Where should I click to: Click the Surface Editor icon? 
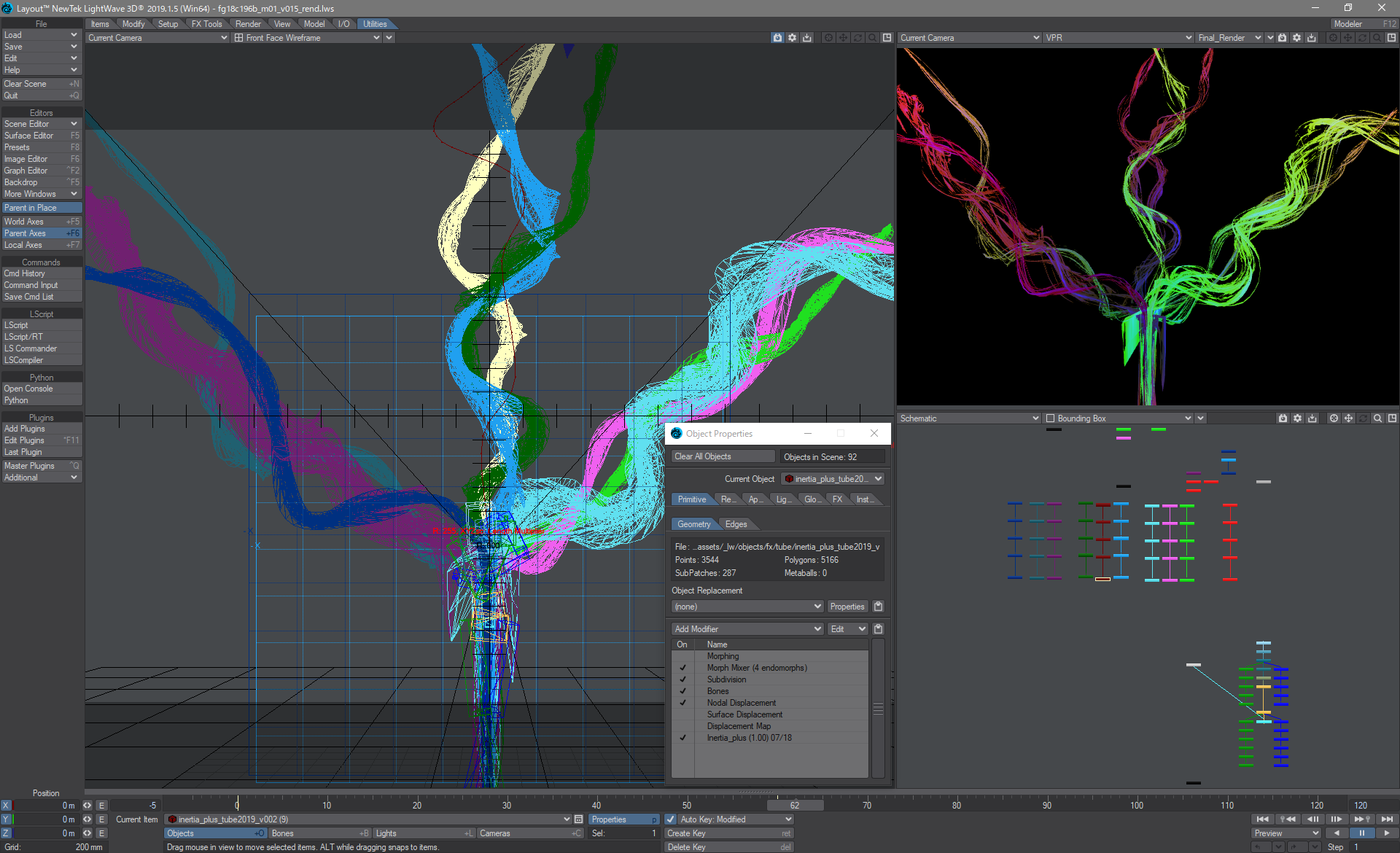40,135
